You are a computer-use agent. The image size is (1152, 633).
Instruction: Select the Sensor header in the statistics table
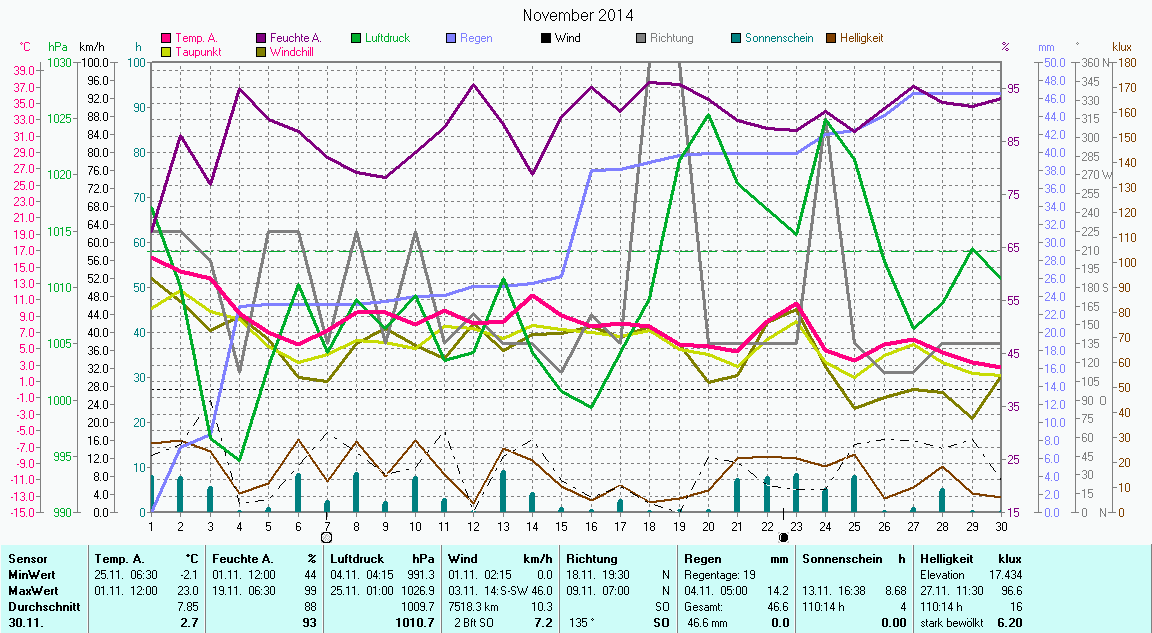point(26,558)
